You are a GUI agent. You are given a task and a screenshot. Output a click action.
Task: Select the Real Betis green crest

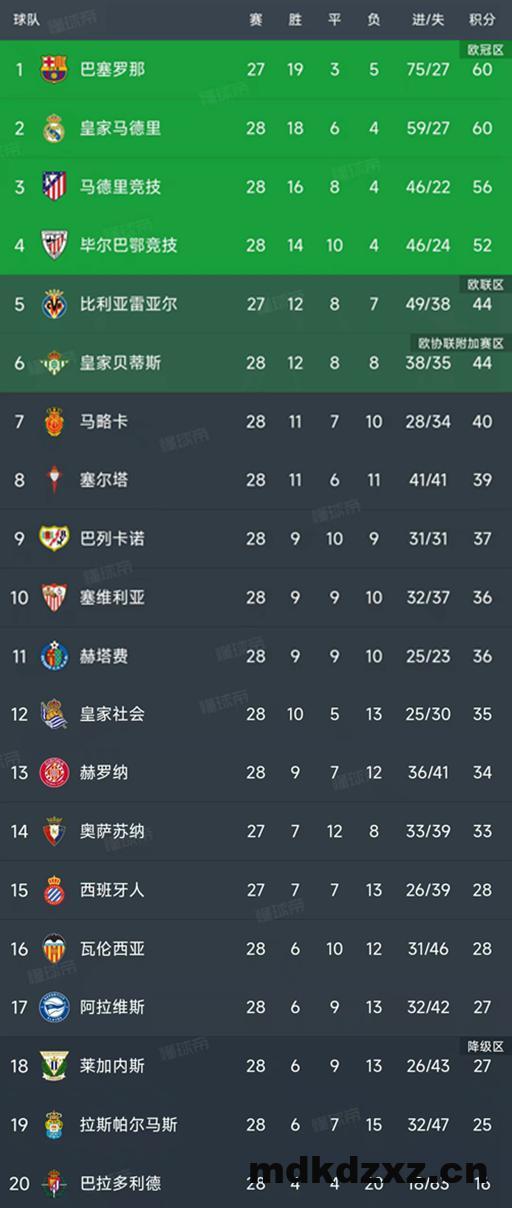pyautogui.click(x=54, y=362)
